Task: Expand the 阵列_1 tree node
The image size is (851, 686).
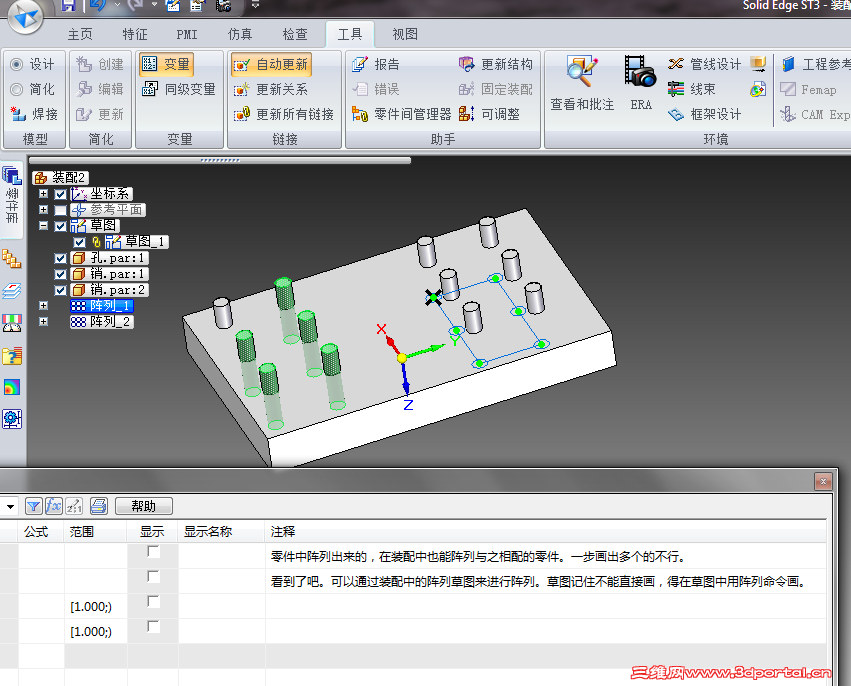Action: 43,306
